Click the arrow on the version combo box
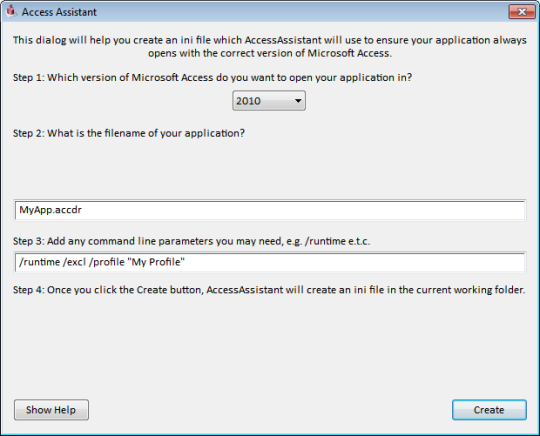This screenshot has height=436, width=540. coord(298,101)
